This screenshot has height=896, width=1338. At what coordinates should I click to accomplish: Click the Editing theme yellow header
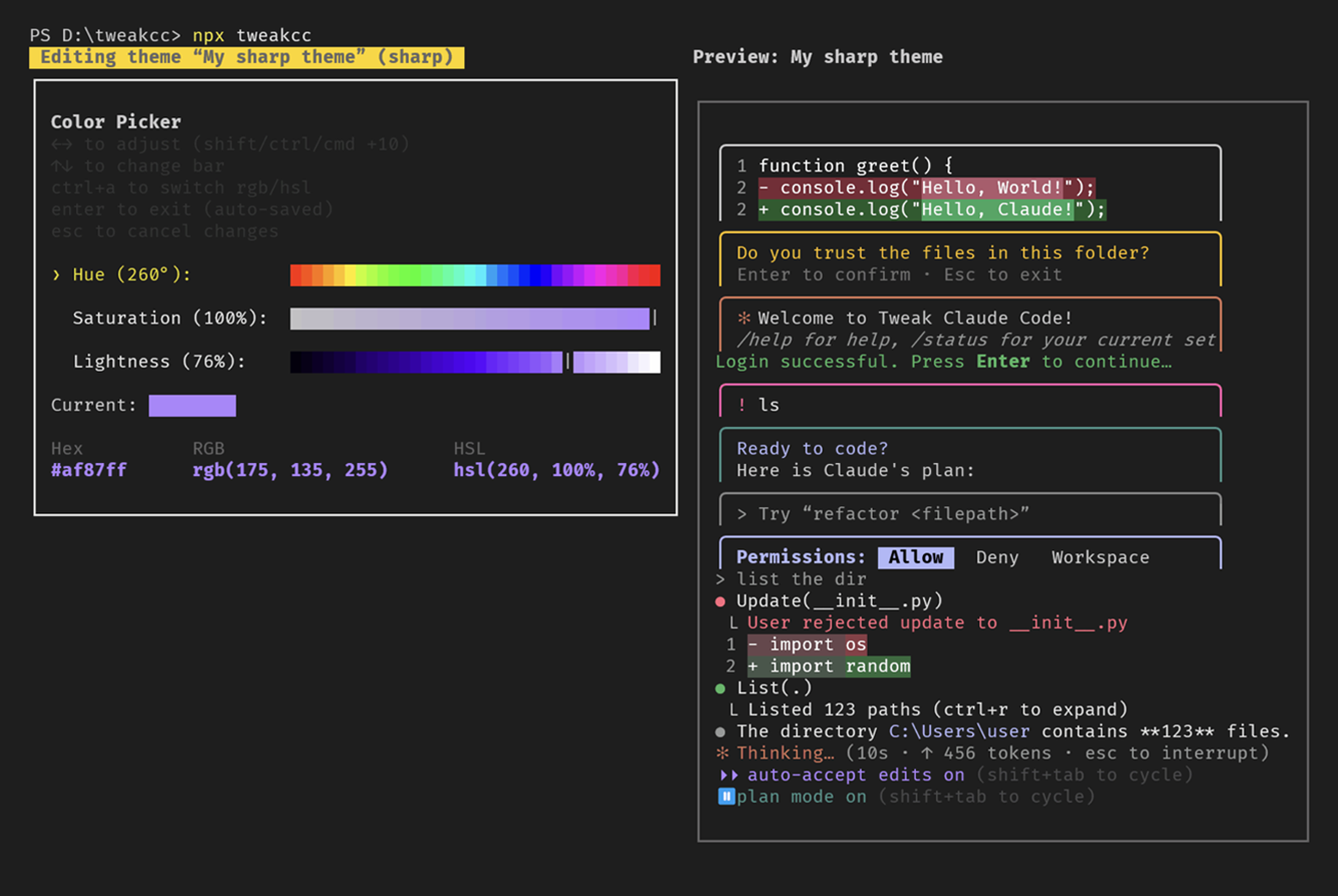[246, 57]
